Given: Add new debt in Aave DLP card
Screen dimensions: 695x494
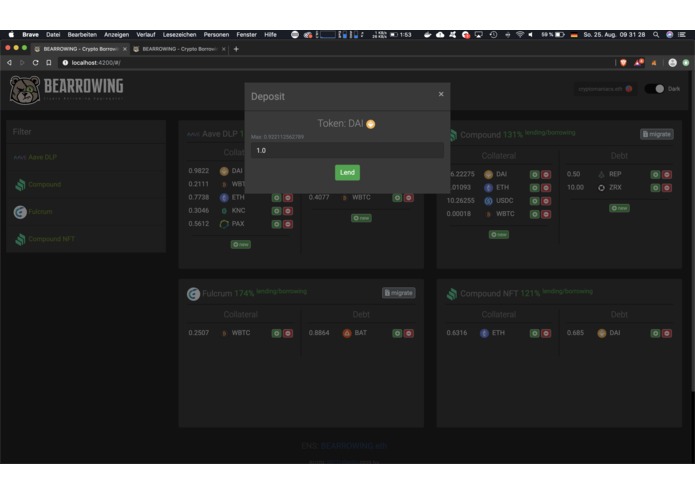Looking at the screenshot, I should (x=361, y=218).
